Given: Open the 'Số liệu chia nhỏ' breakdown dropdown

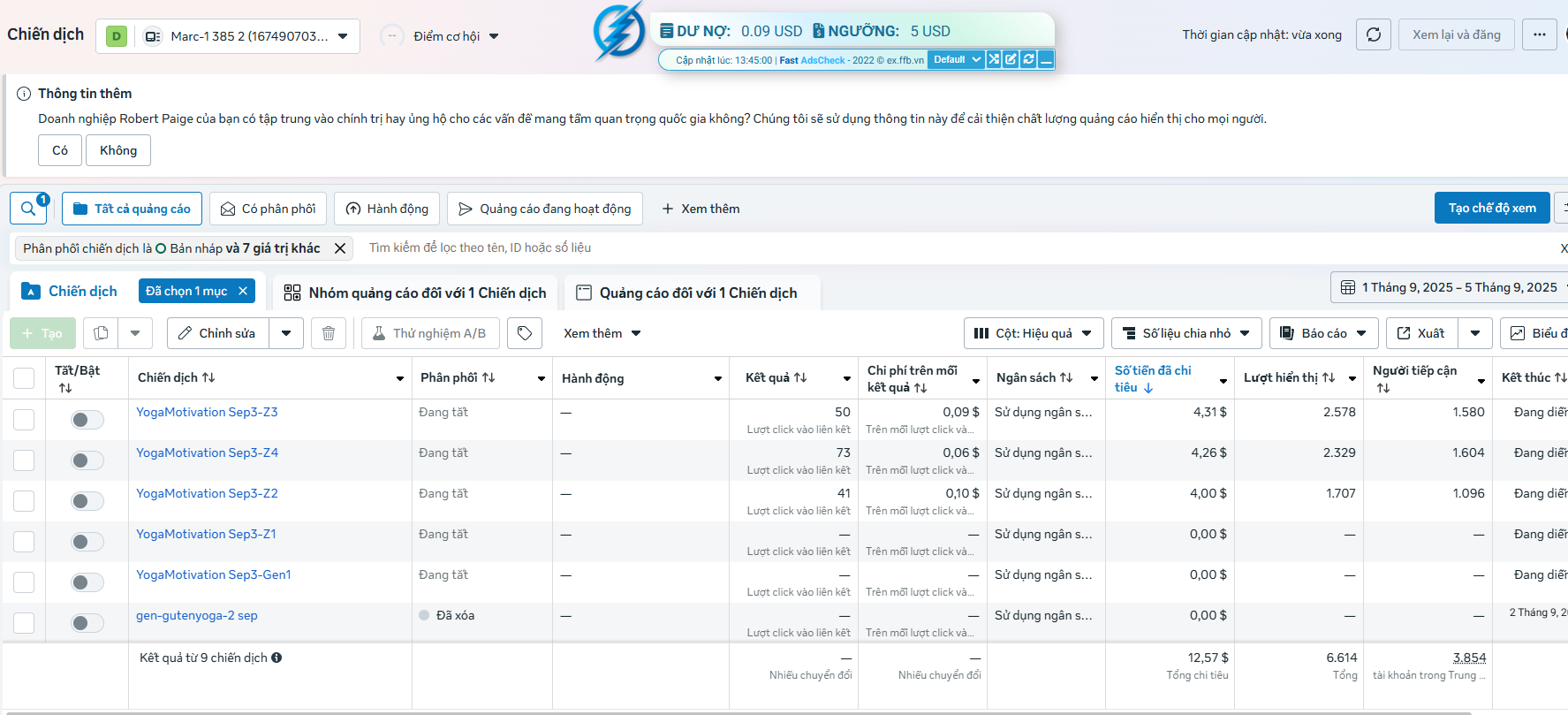Looking at the screenshot, I should [x=1186, y=333].
